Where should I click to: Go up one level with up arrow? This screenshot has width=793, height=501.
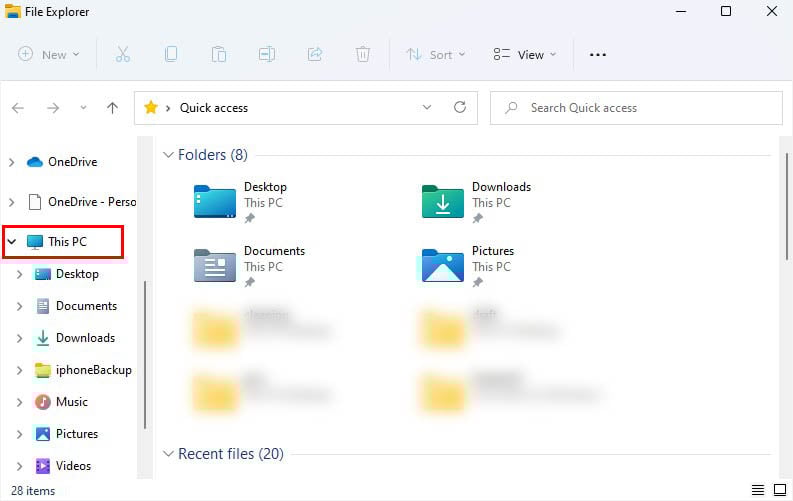tap(112, 108)
